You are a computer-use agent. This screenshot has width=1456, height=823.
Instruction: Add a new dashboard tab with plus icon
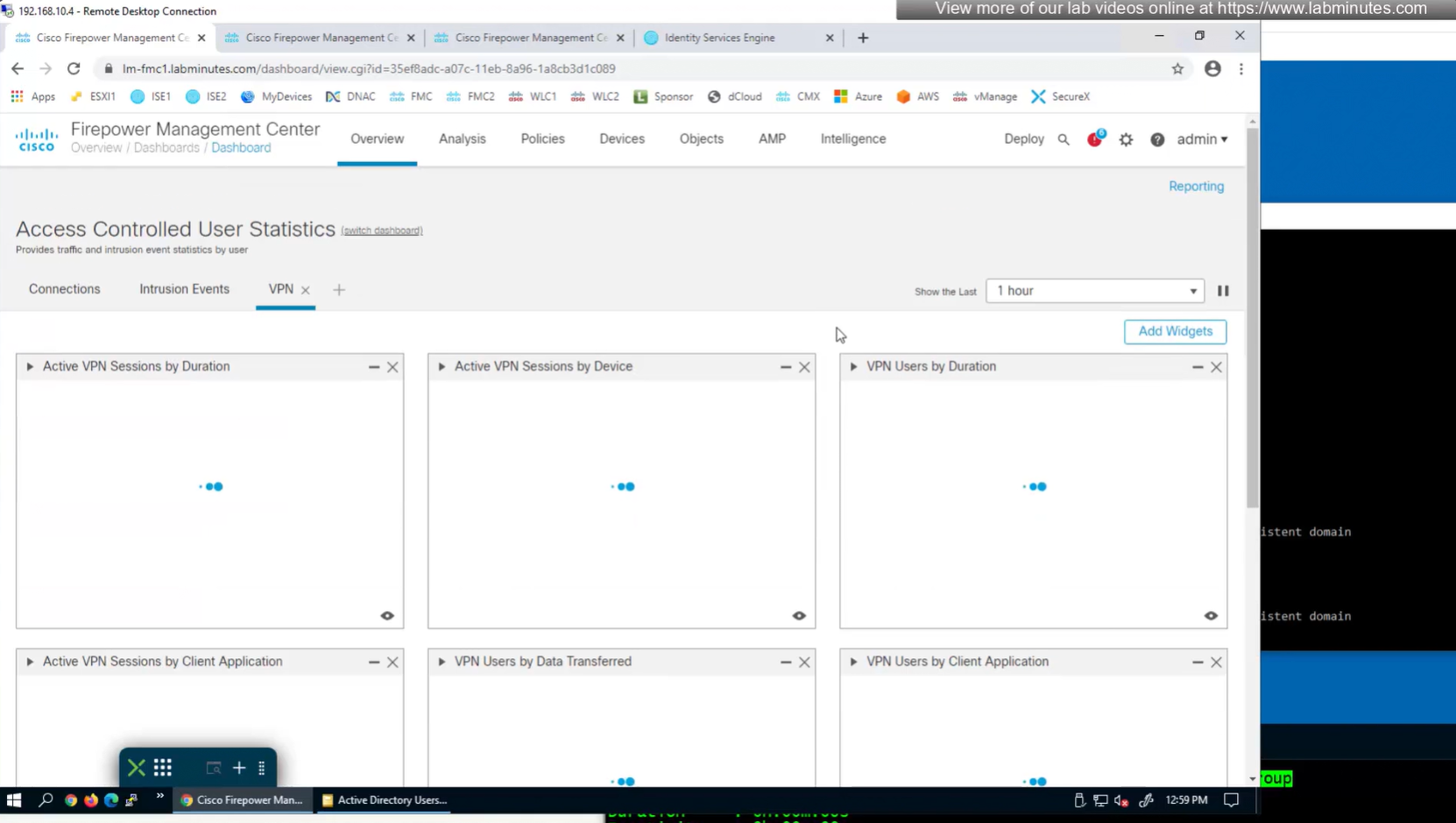pos(339,290)
